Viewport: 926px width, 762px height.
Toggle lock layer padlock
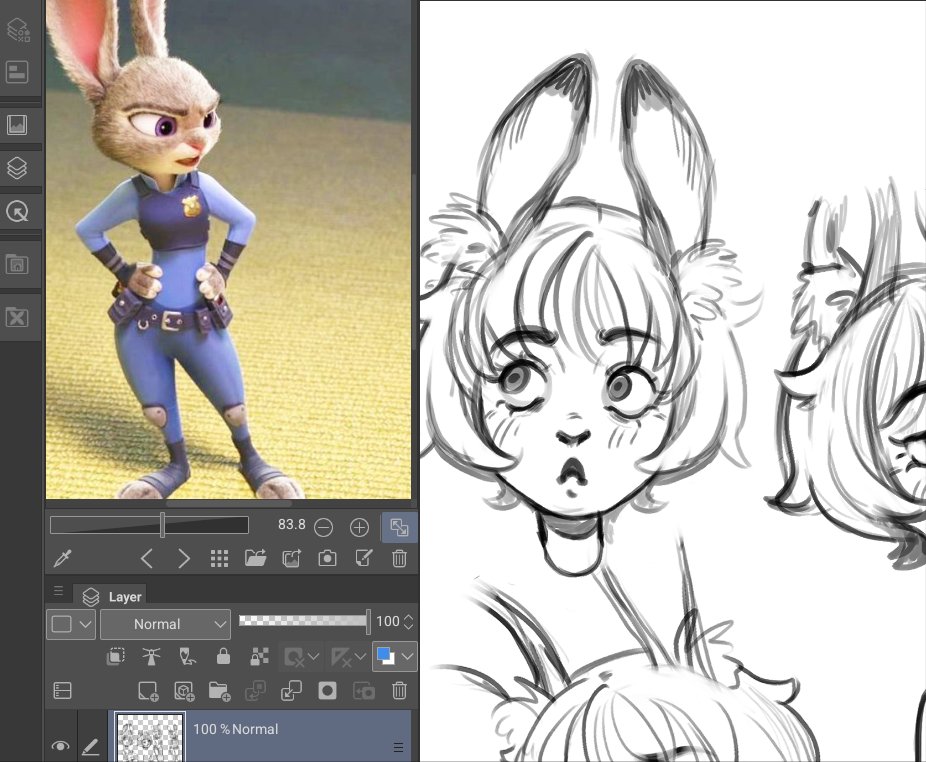pyautogui.click(x=223, y=656)
